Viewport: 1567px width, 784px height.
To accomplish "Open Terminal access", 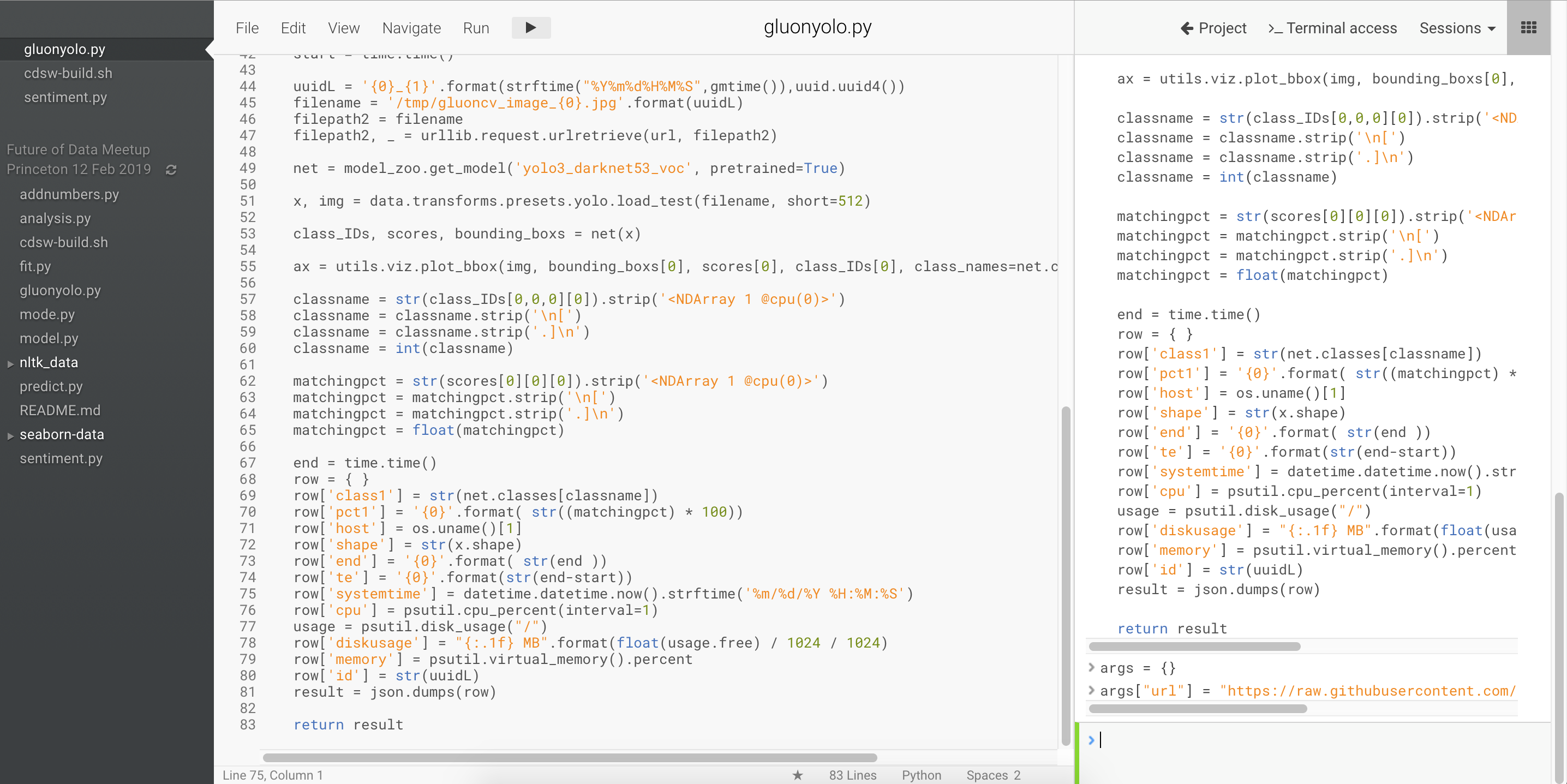I will 1332,28.
